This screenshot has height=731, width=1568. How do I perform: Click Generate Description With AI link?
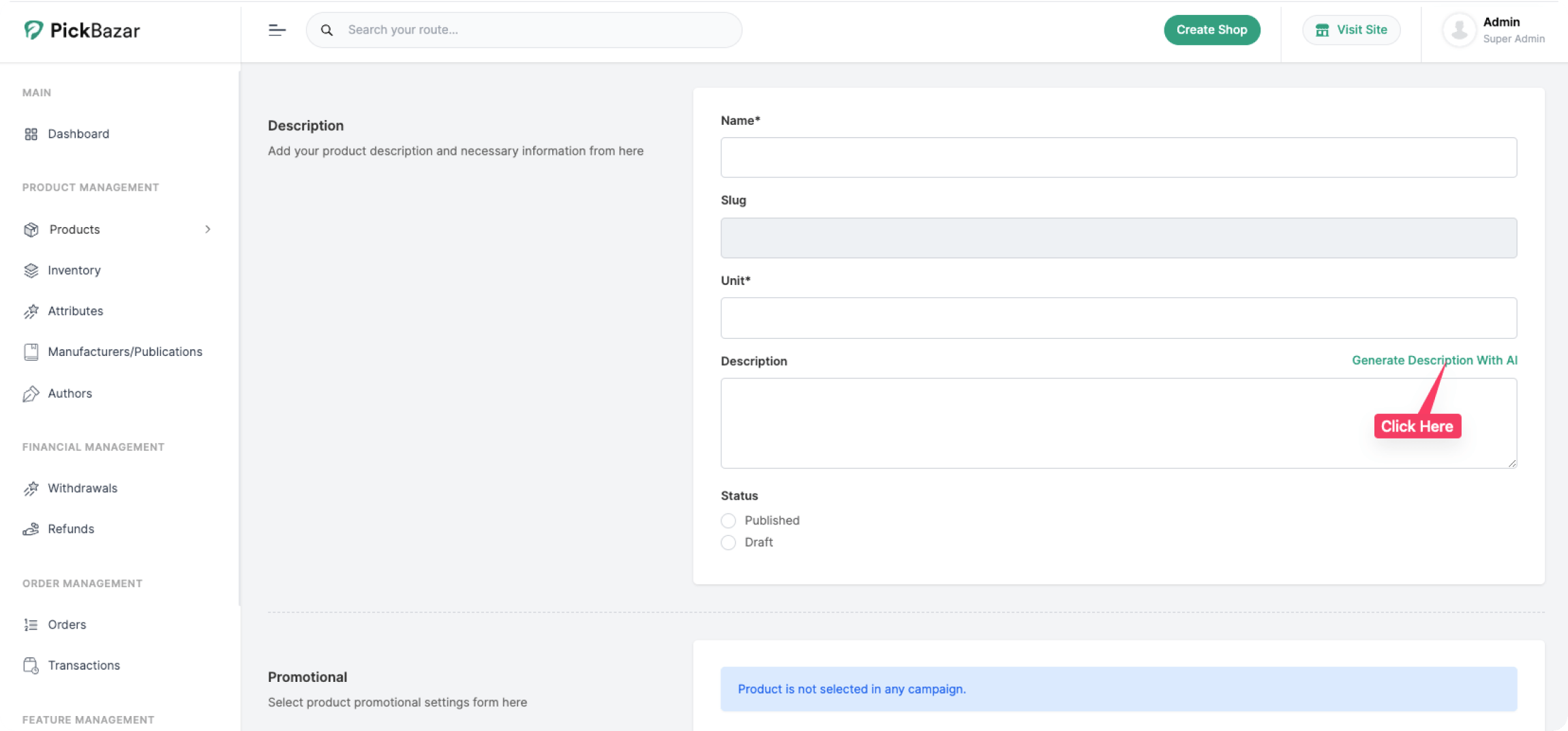1434,360
